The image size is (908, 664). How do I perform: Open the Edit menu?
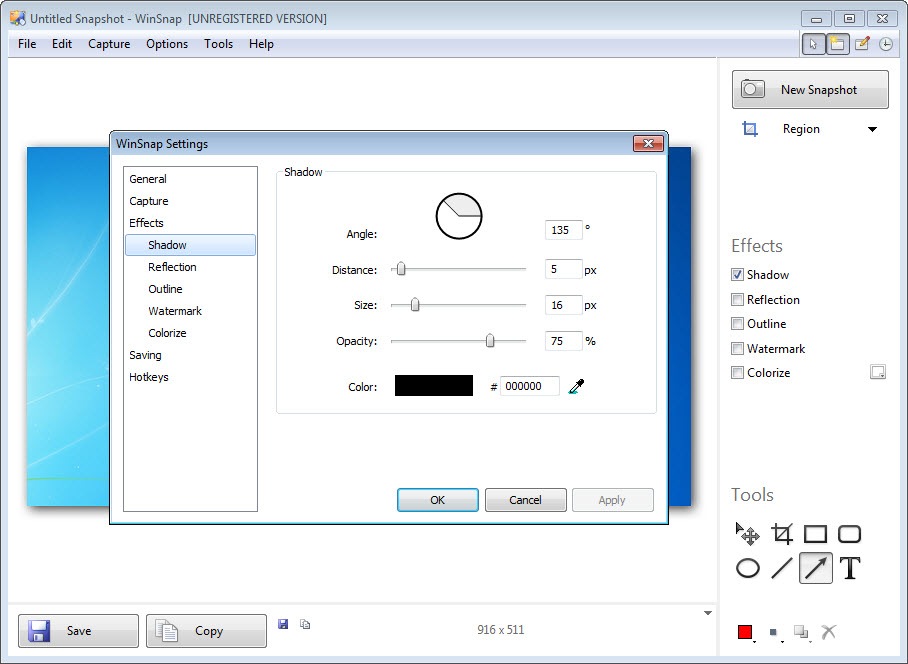[62, 44]
